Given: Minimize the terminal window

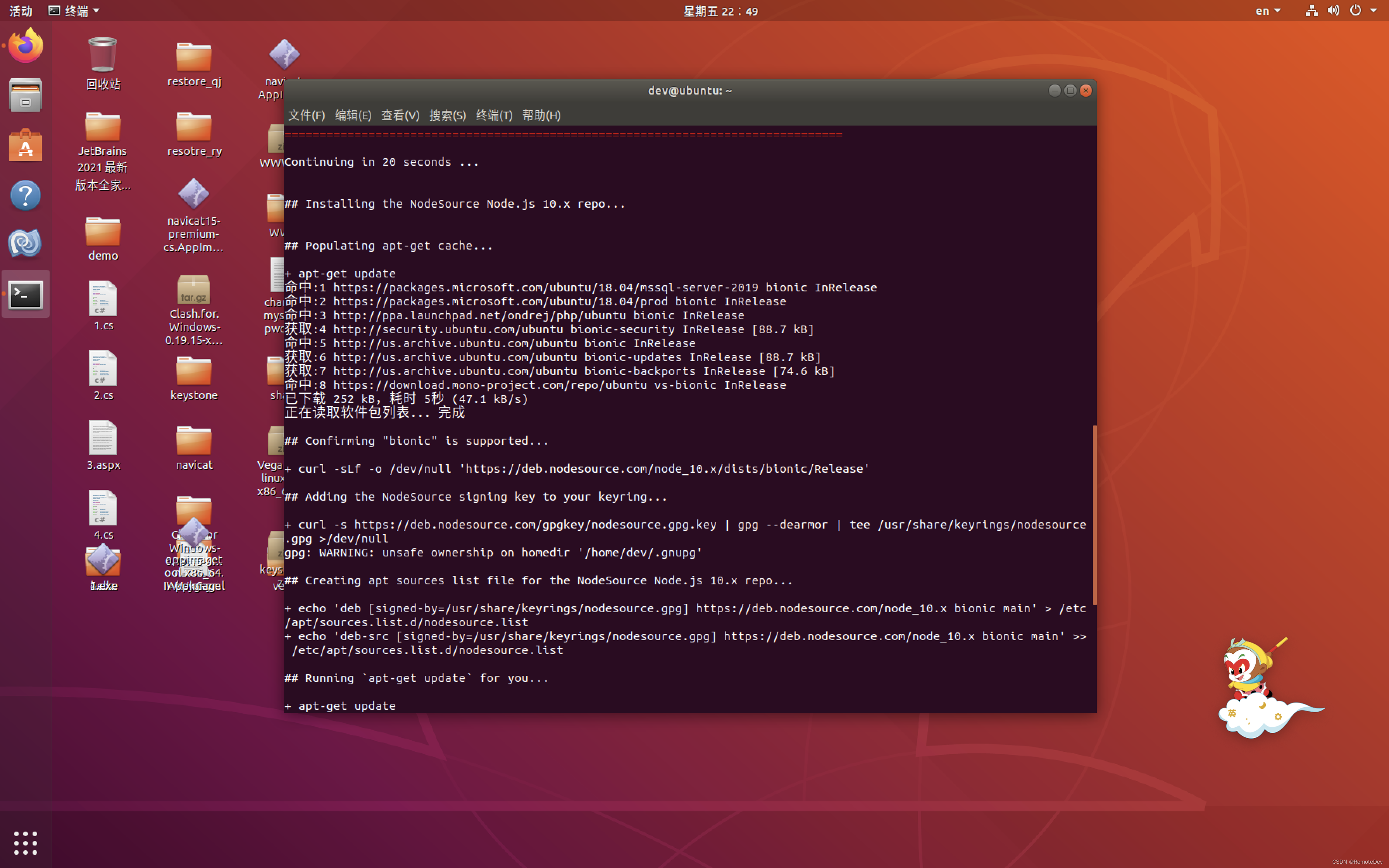Looking at the screenshot, I should tap(1055, 91).
